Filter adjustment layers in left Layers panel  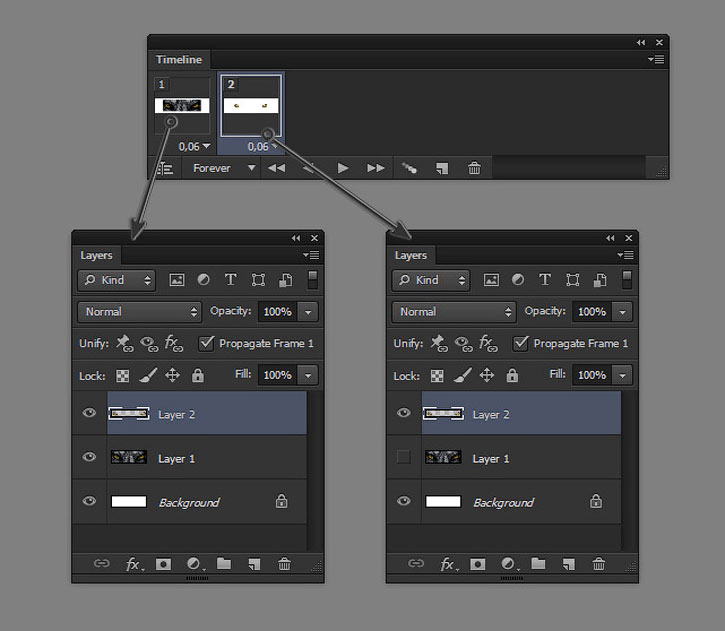tap(203, 280)
